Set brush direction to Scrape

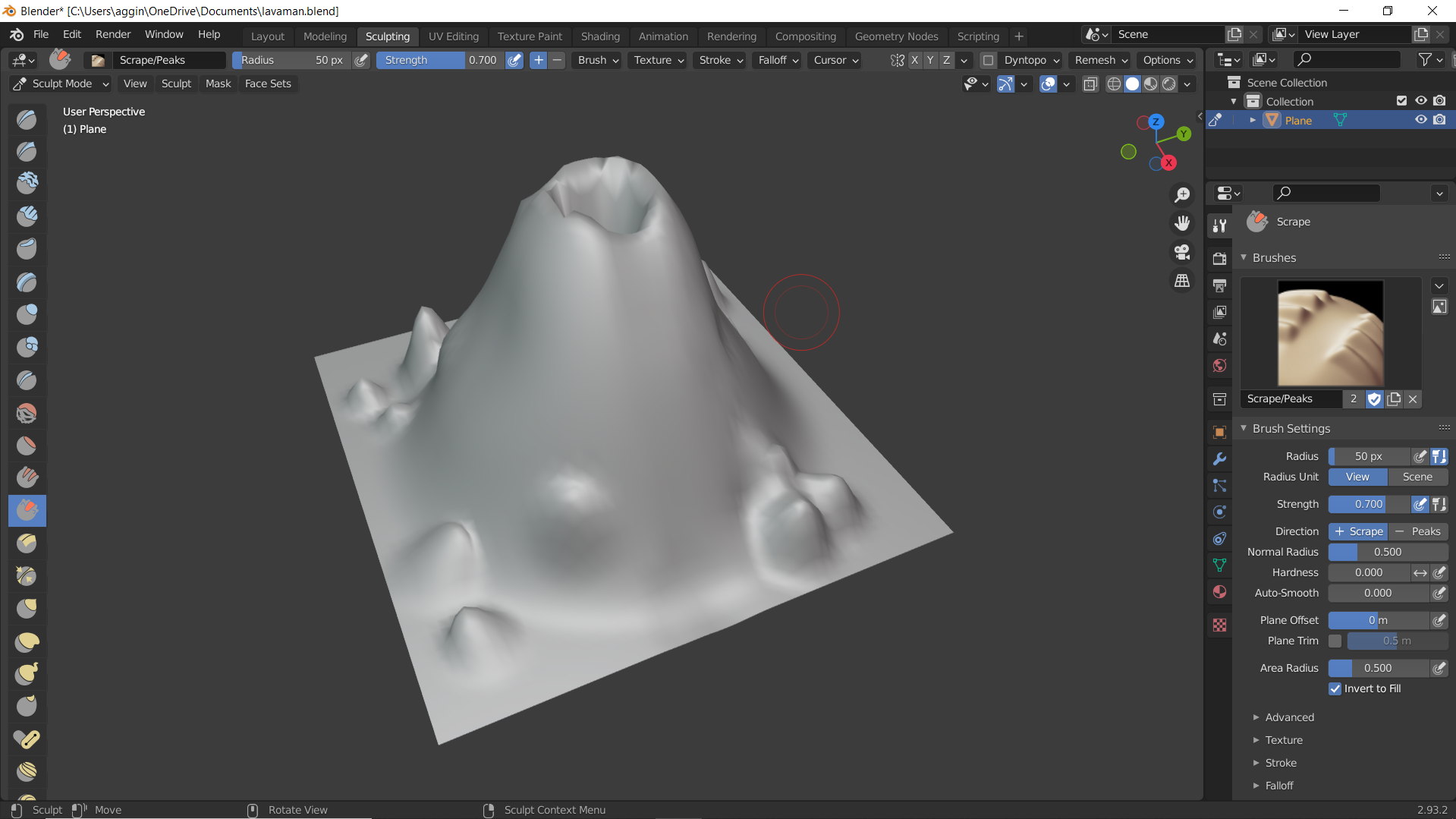(x=1358, y=531)
